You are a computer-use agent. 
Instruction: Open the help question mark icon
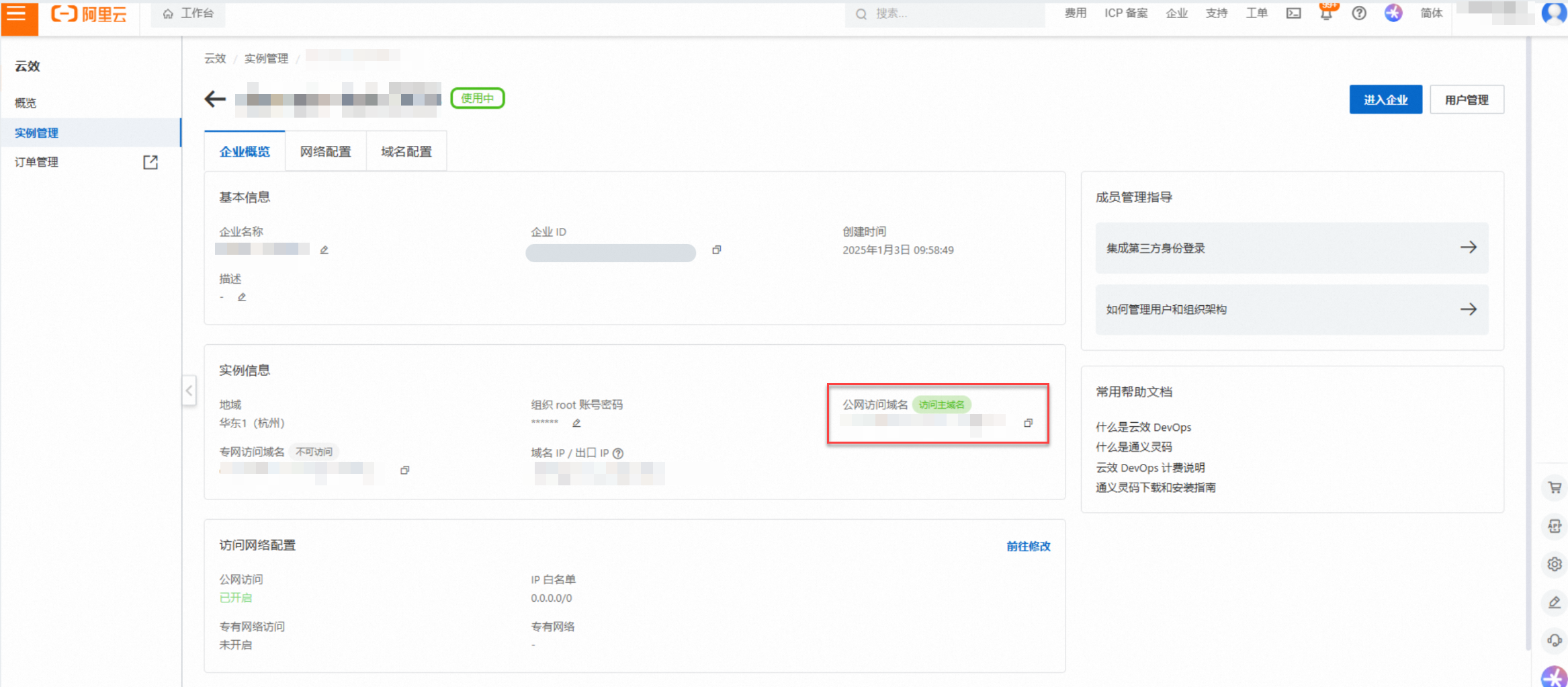click(x=1359, y=13)
